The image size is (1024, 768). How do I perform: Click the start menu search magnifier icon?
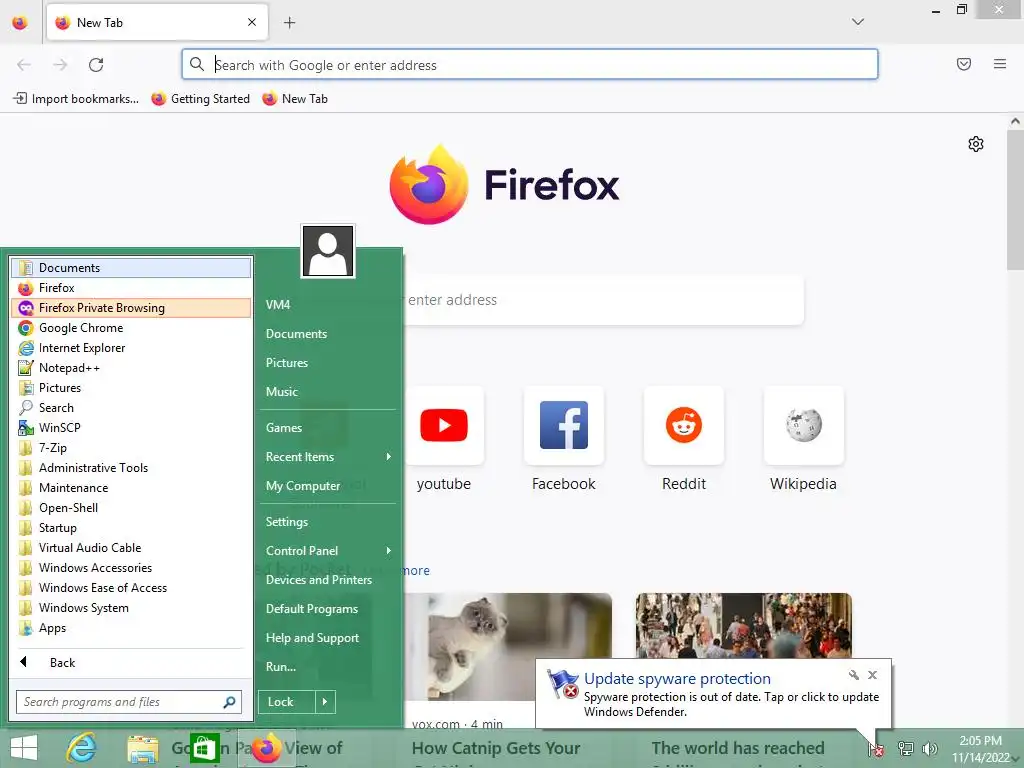pyautogui.click(x=229, y=702)
